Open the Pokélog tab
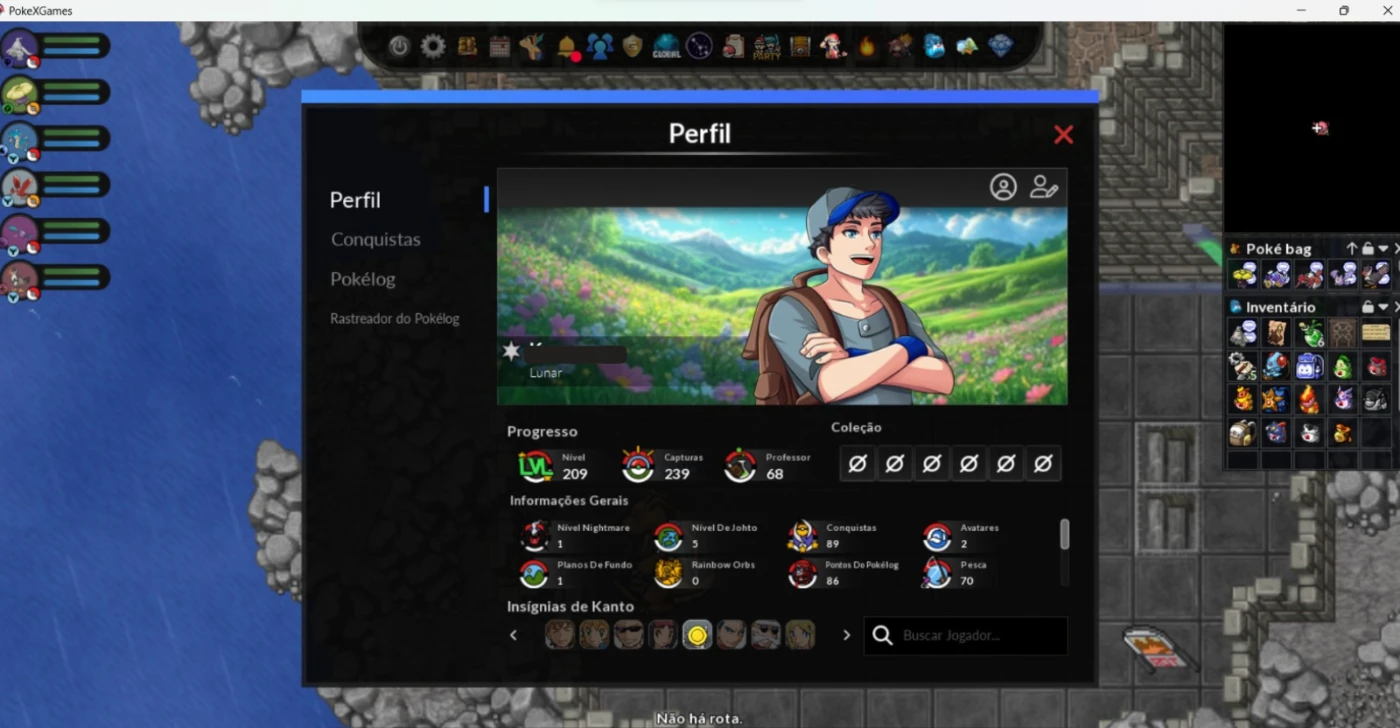Viewport: 1400px width, 728px height. tap(362, 279)
